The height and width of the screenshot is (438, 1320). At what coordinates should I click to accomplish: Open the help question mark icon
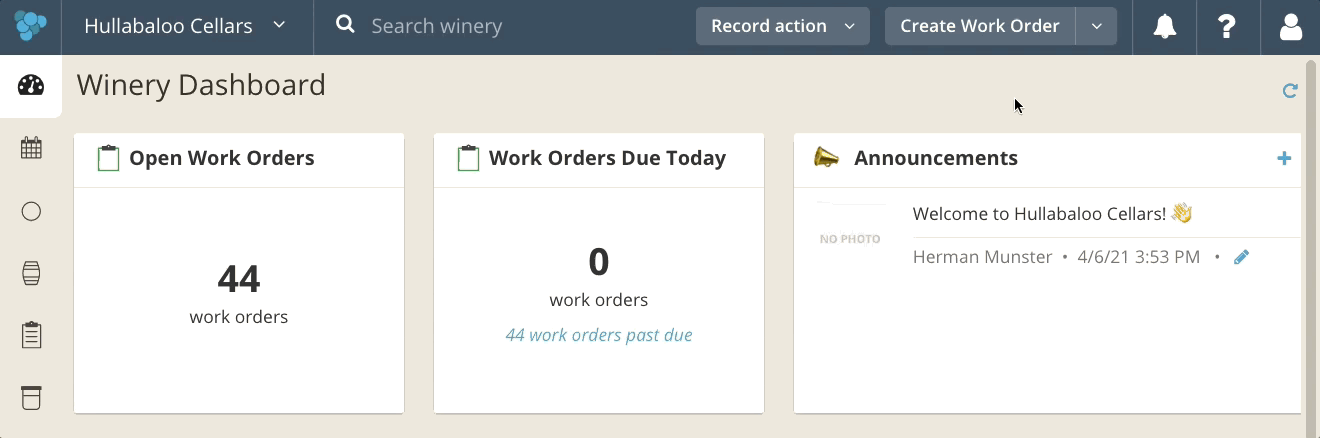pos(1227,27)
